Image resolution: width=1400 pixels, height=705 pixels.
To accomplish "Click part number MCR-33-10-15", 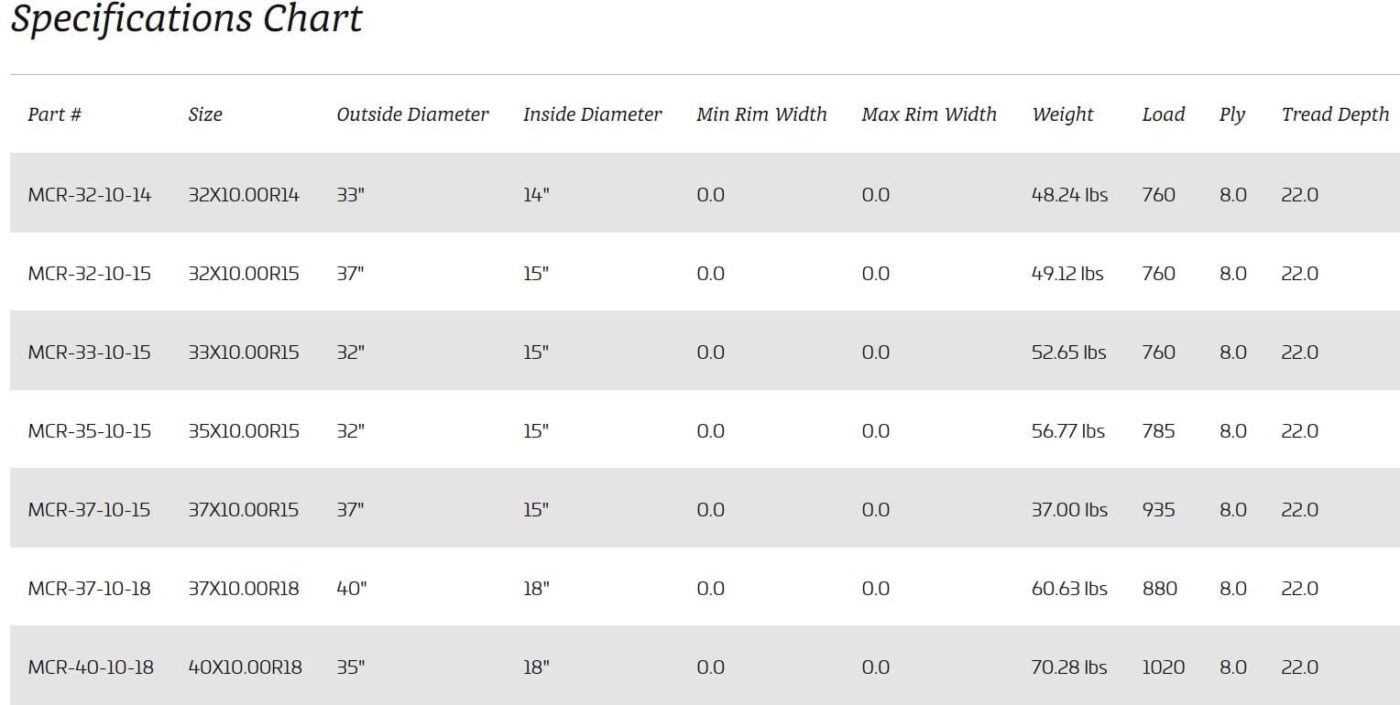I will coord(90,352).
